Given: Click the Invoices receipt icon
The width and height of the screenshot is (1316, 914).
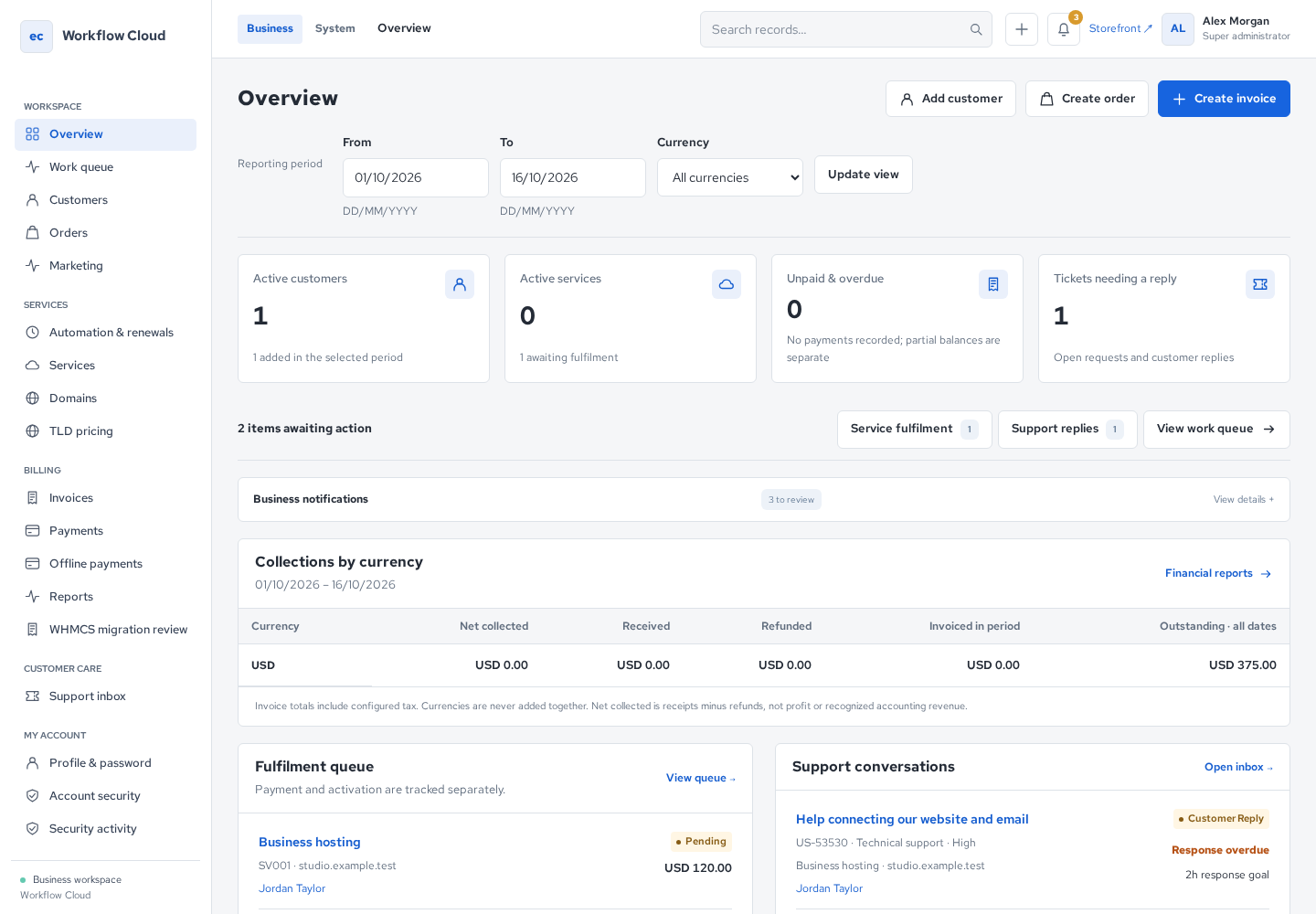Looking at the screenshot, I should click(x=33, y=498).
